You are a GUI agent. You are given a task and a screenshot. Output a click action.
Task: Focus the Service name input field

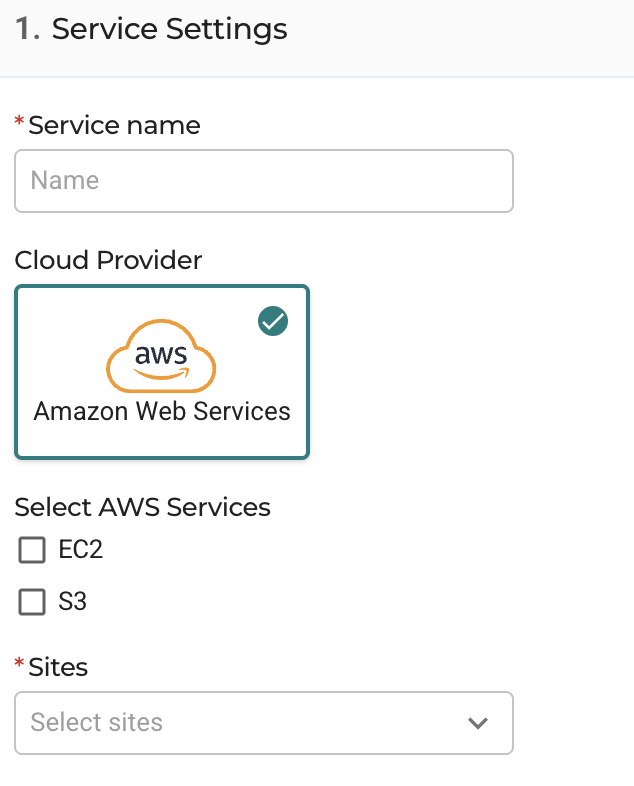coord(264,181)
